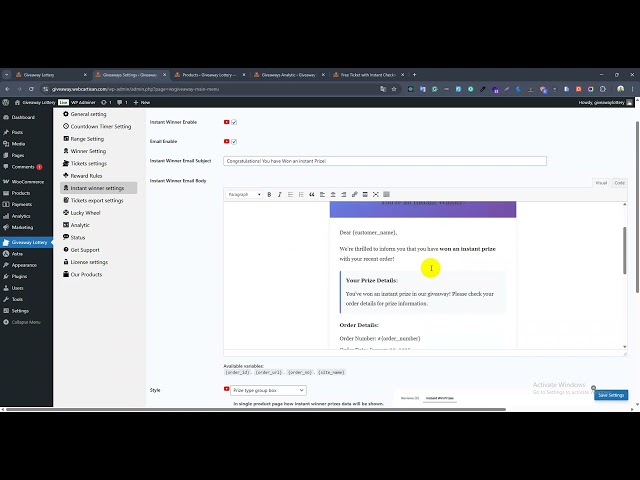Toggle the editor toolbar kitchen sink
Image resolution: width=640 pixels, height=480 pixels.
tap(387, 195)
